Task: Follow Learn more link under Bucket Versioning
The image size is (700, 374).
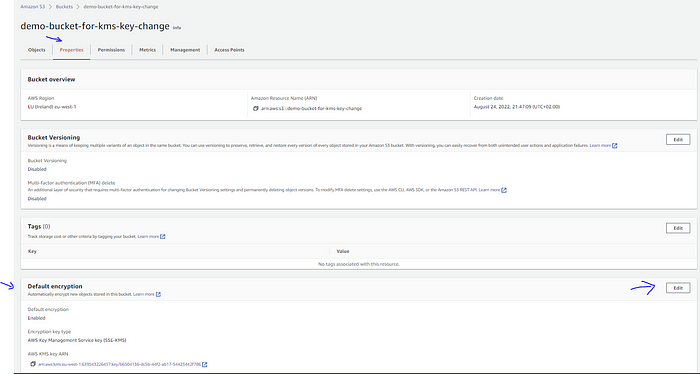Action: pos(600,145)
